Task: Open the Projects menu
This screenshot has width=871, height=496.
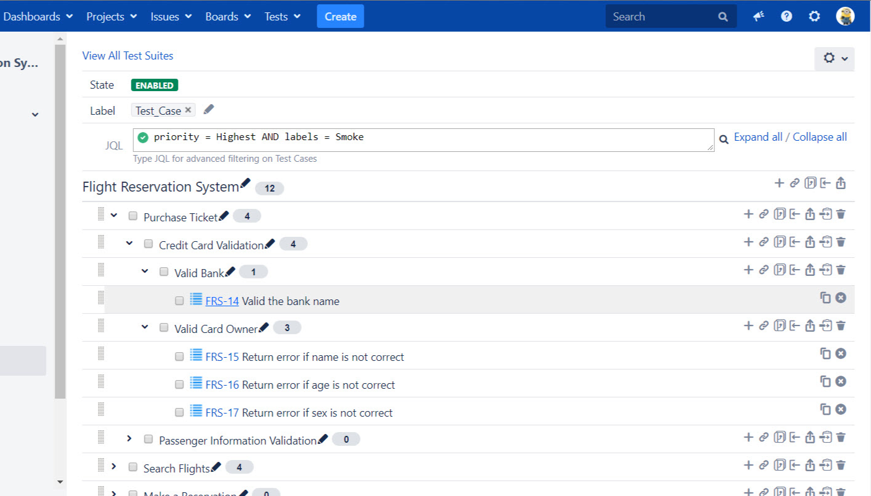Action: 111,17
